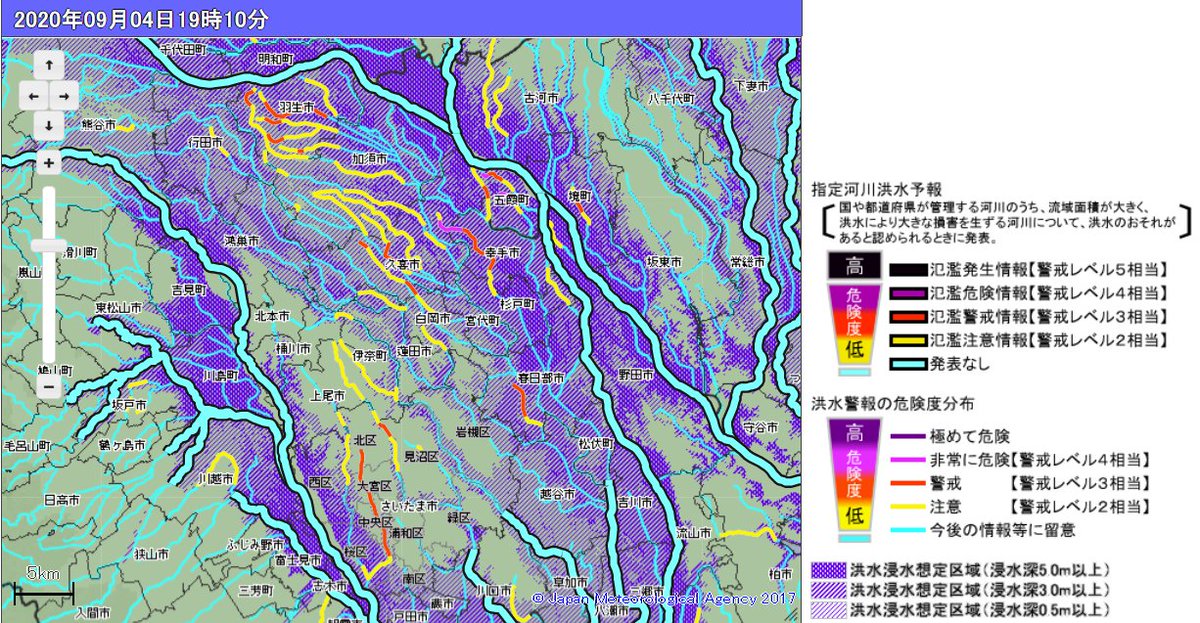
Task: Click the 岩槻区 map label
Action: [472, 432]
